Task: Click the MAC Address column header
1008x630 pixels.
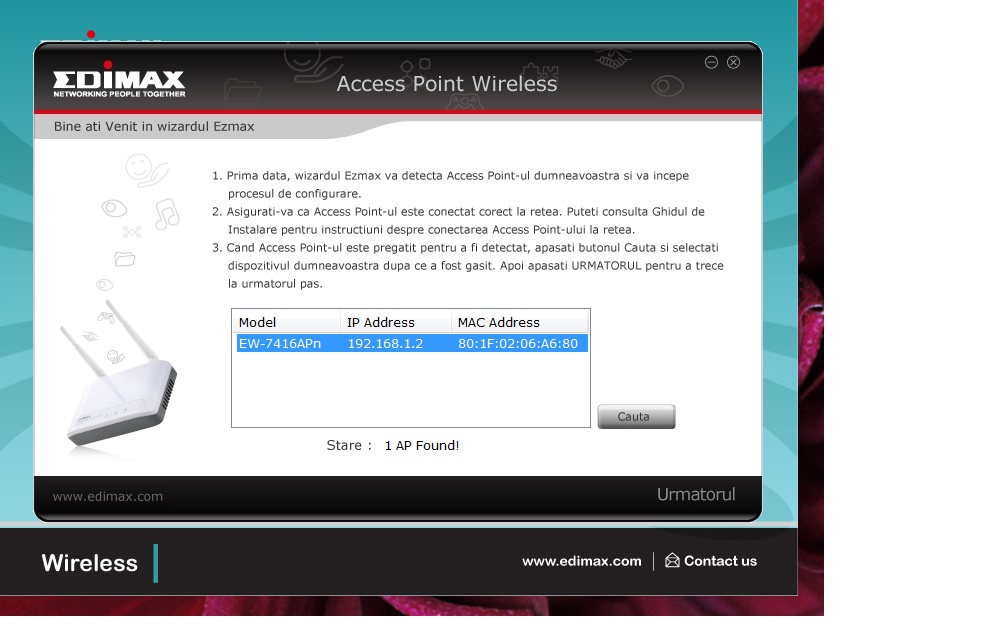Action: point(518,322)
